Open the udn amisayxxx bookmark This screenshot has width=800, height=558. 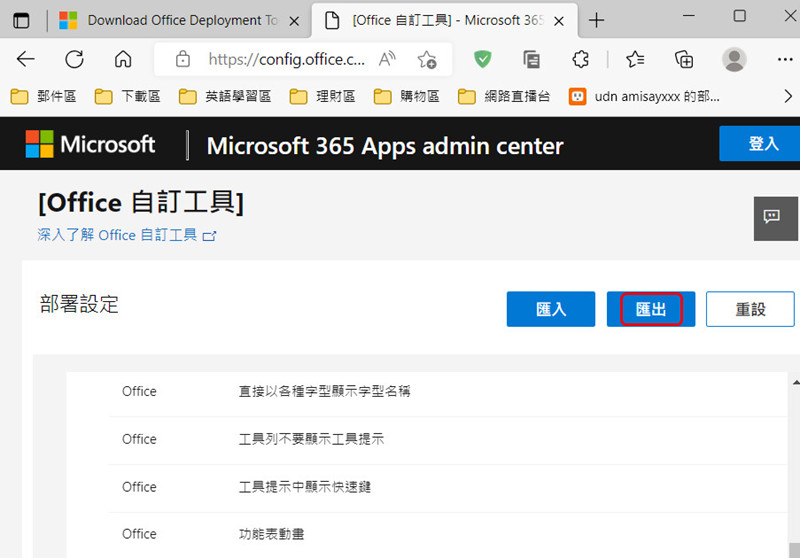pos(644,96)
